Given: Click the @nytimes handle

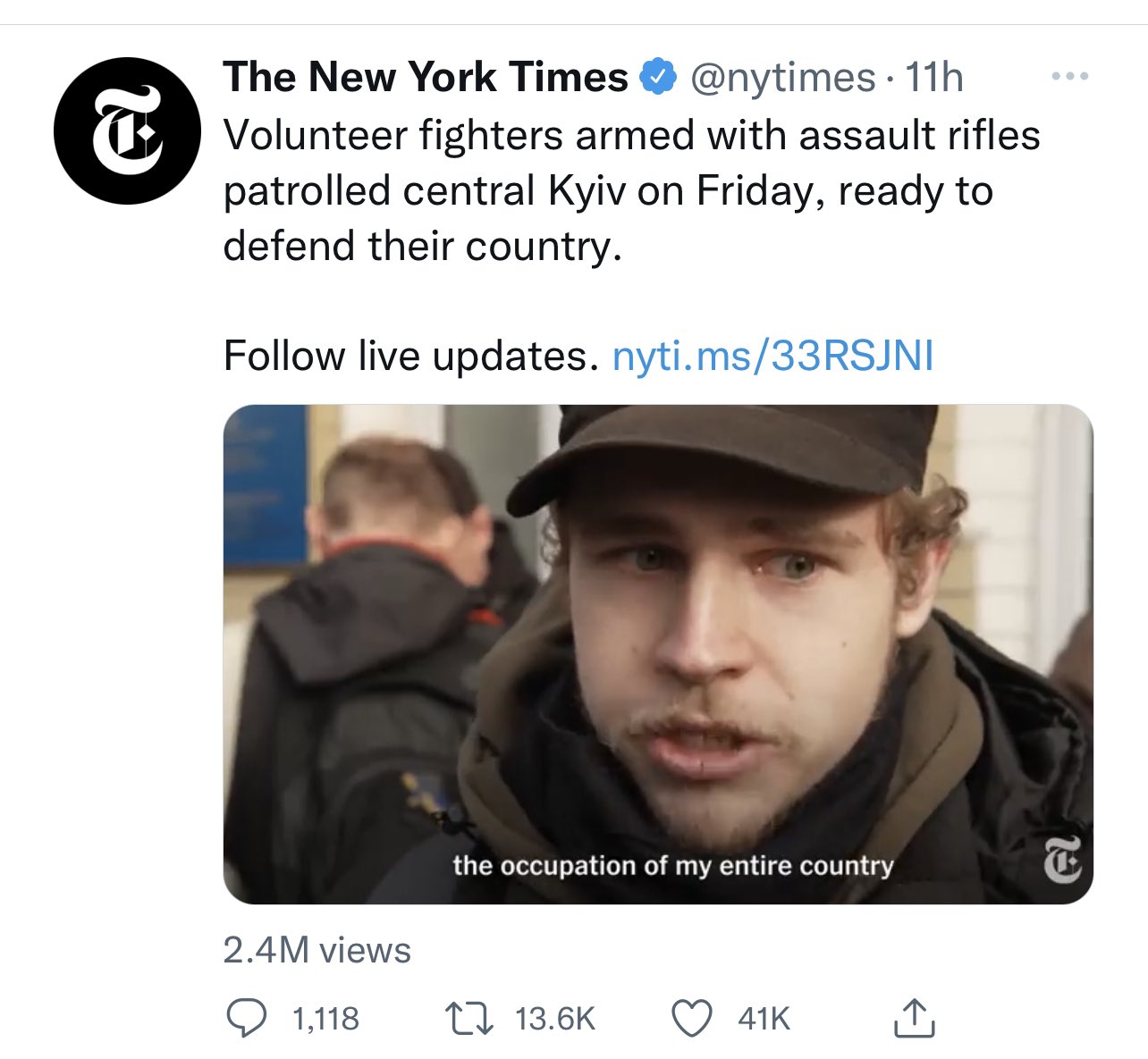Looking at the screenshot, I should (x=781, y=78).
